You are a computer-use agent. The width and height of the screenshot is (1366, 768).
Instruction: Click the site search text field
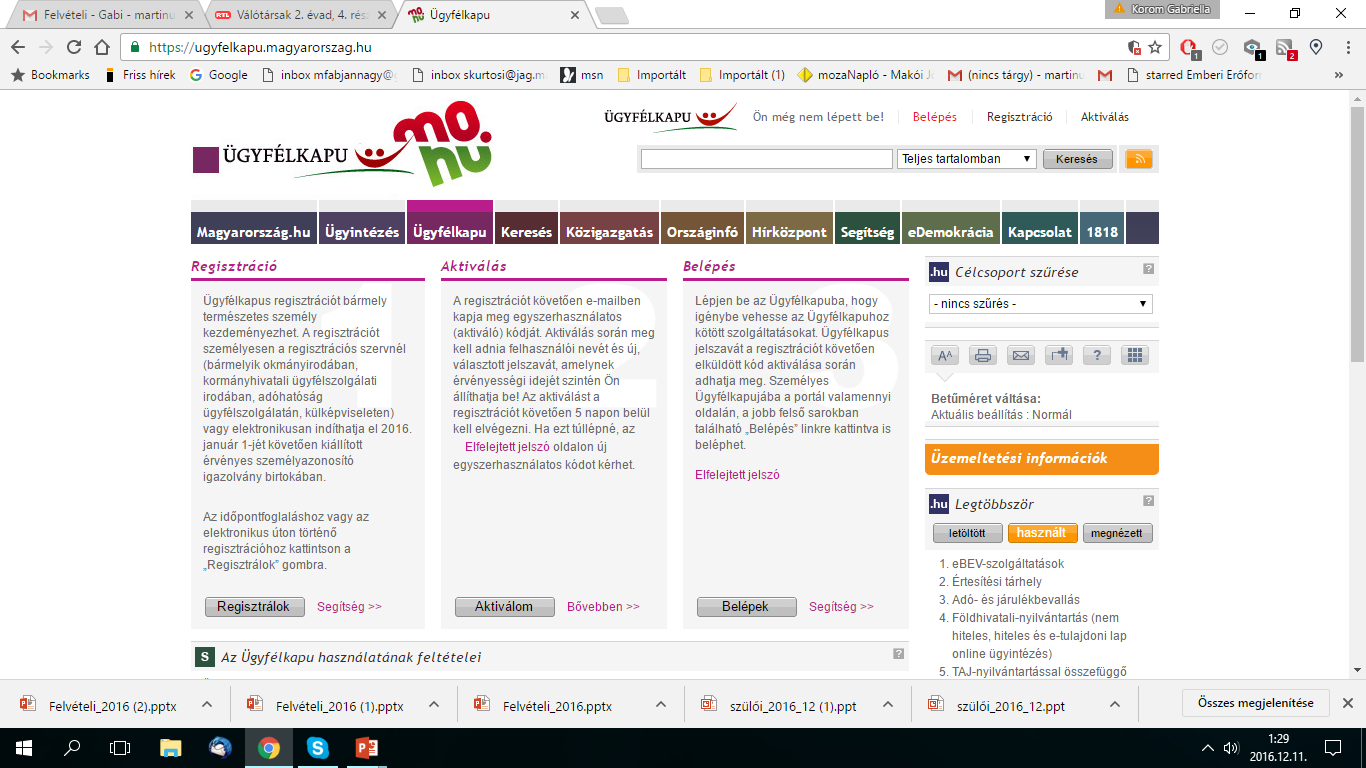[766, 159]
